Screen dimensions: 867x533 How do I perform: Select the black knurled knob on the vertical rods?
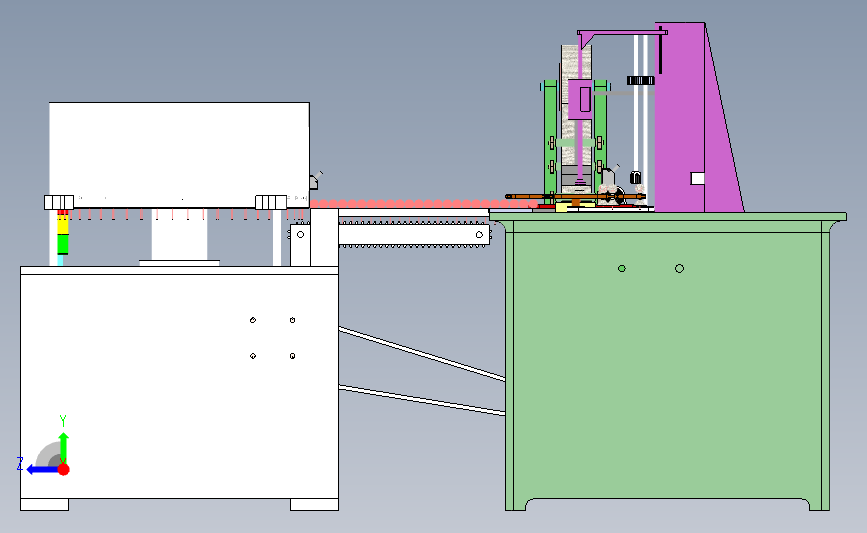click(x=641, y=81)
